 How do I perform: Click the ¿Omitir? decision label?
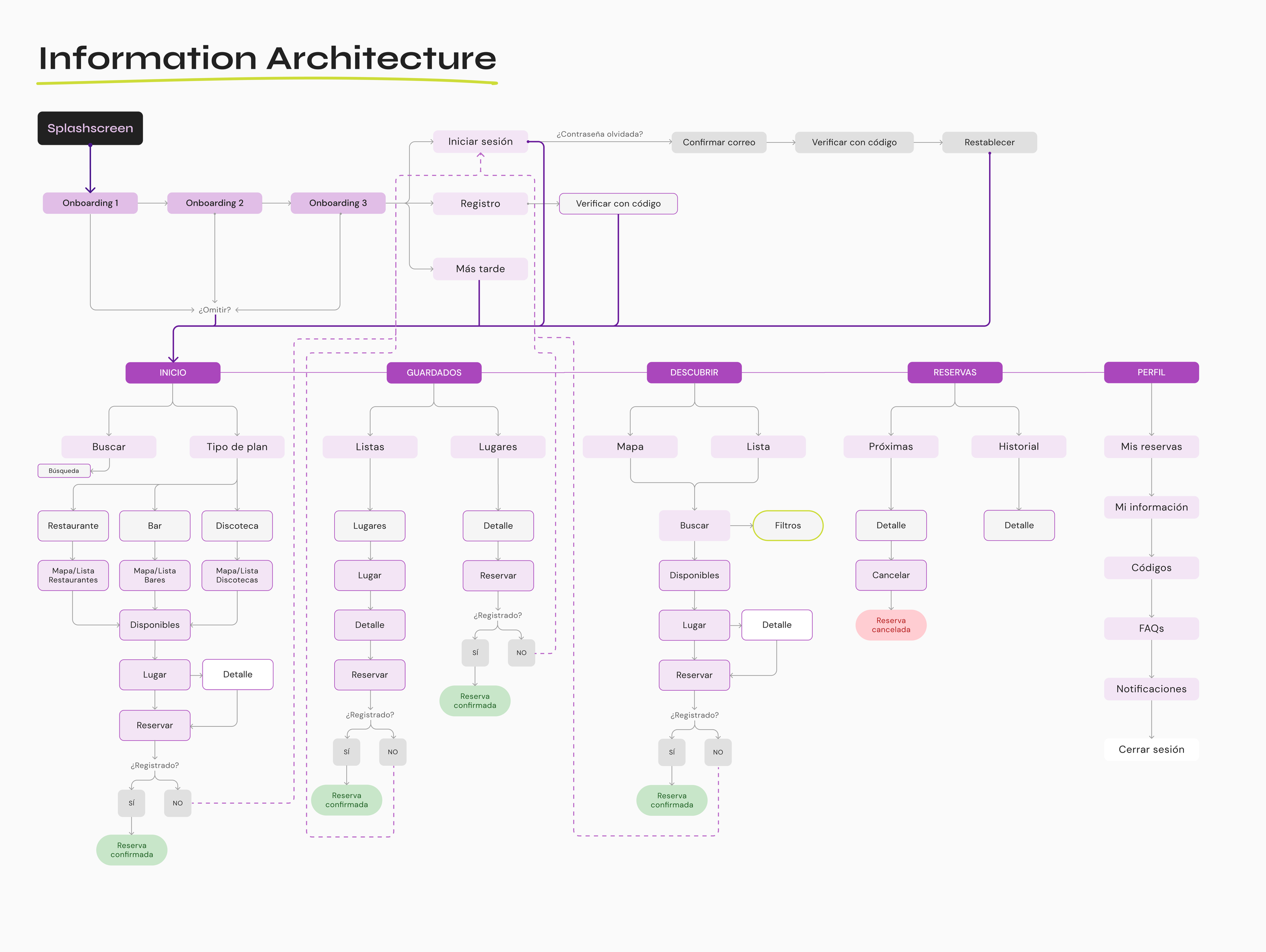pos(215,310)
